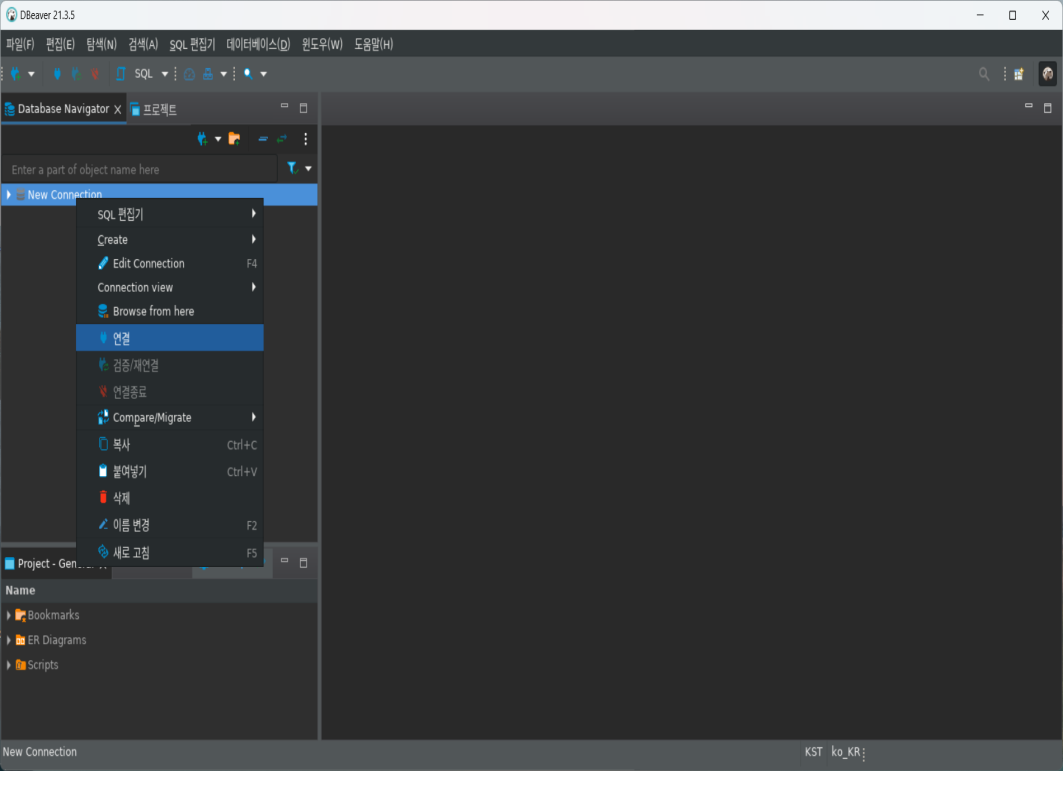
Task: Toggle Link with Editor arrows icon in navigator
Action: (x=282, y=139)
